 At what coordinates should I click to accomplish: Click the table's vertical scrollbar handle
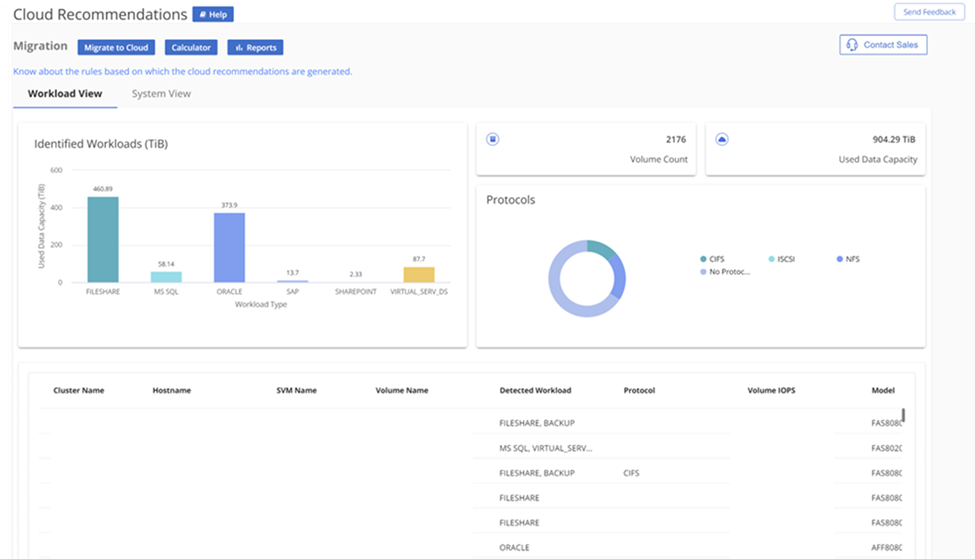click(x=903, y=415)
